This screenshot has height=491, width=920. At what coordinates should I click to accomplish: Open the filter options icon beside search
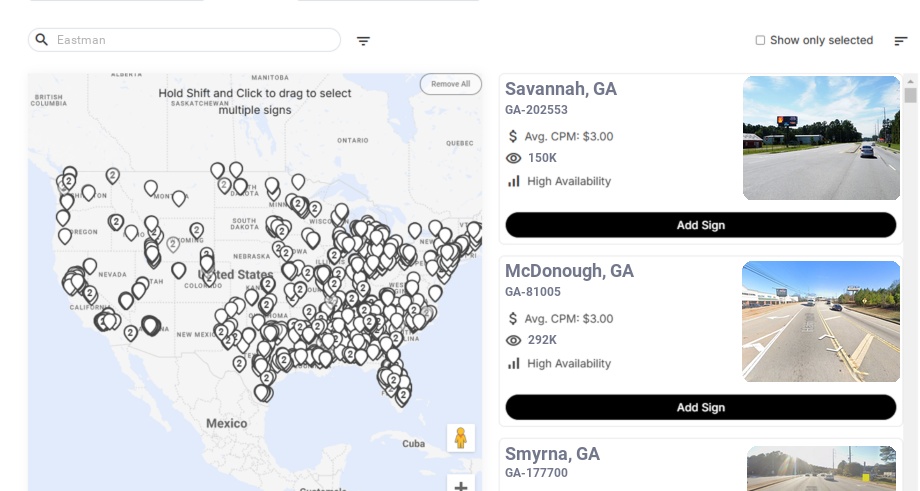[363, 40]
